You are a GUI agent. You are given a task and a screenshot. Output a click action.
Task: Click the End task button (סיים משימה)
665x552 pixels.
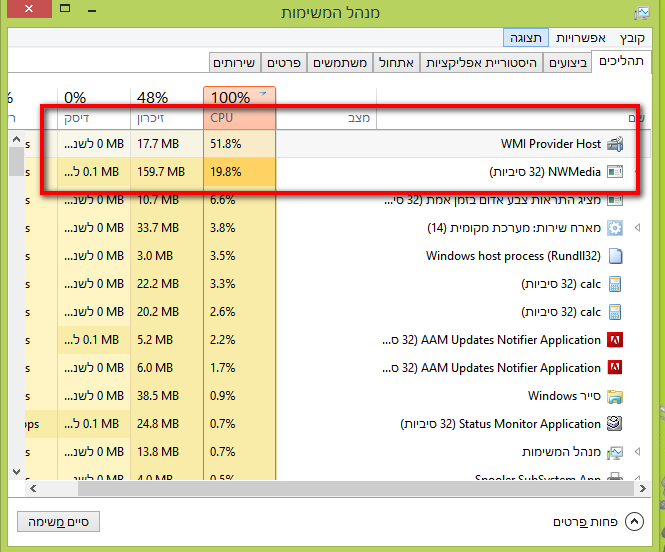(x=59, y=521)
